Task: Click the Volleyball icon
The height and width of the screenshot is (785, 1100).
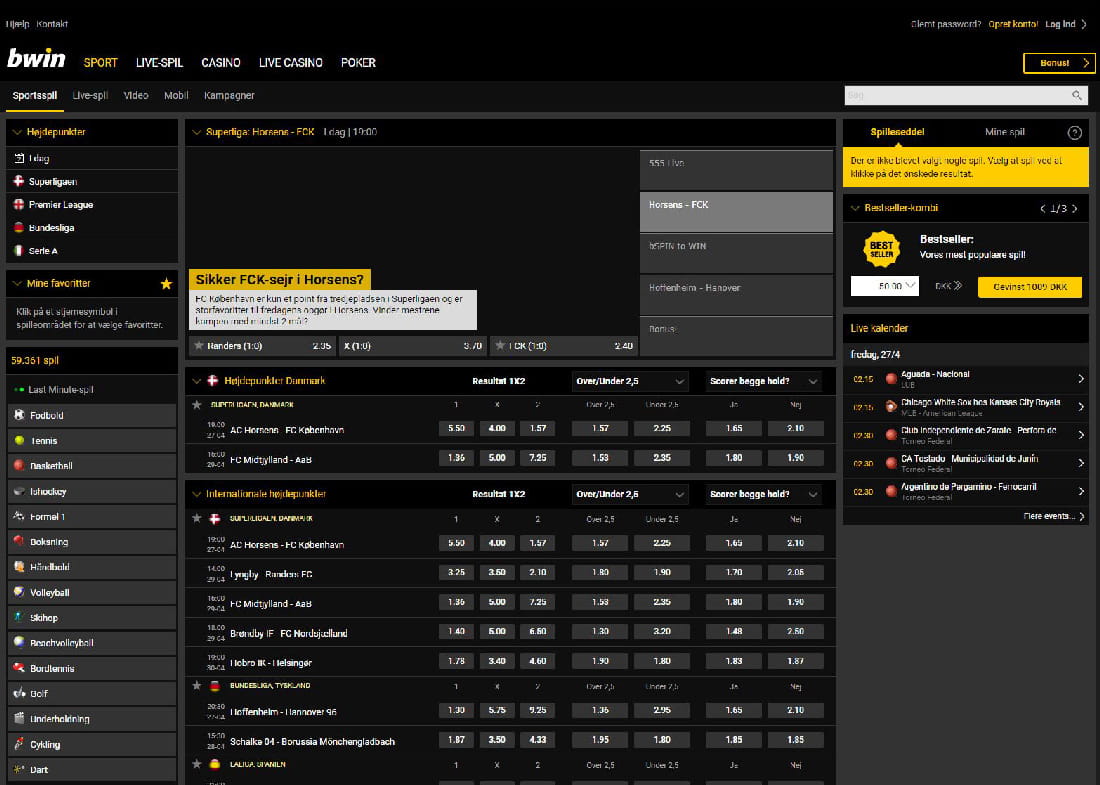Action: (20, 592)
